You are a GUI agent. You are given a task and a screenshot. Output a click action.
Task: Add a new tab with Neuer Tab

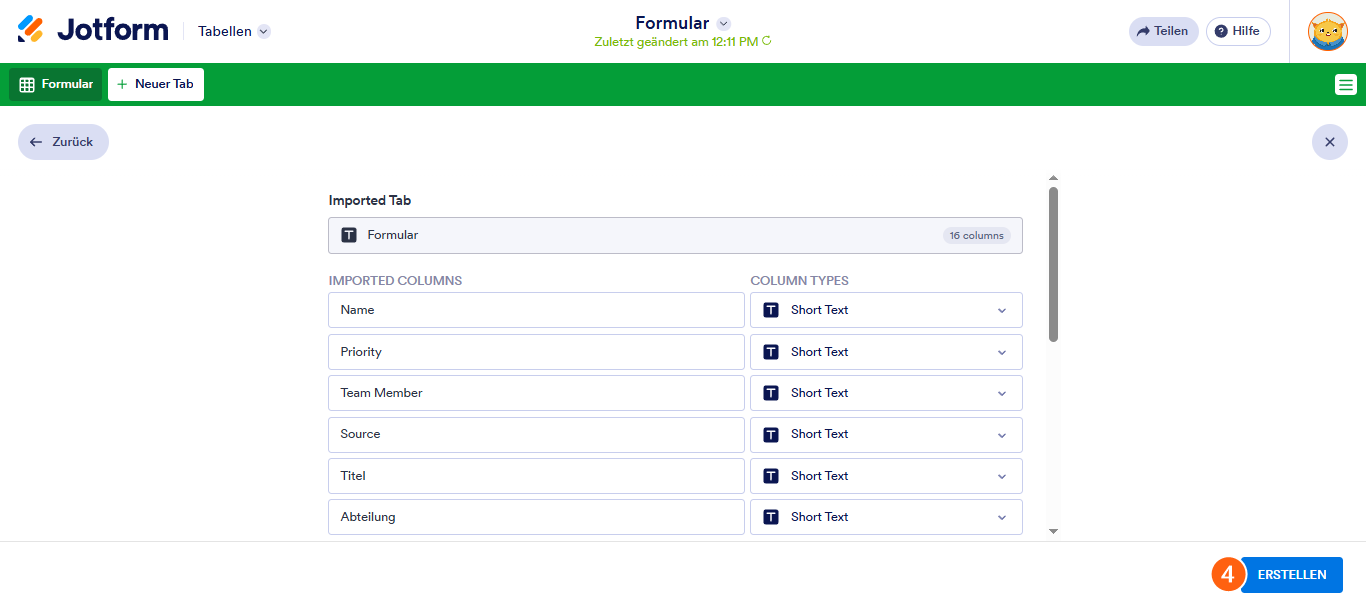[156, 85]
